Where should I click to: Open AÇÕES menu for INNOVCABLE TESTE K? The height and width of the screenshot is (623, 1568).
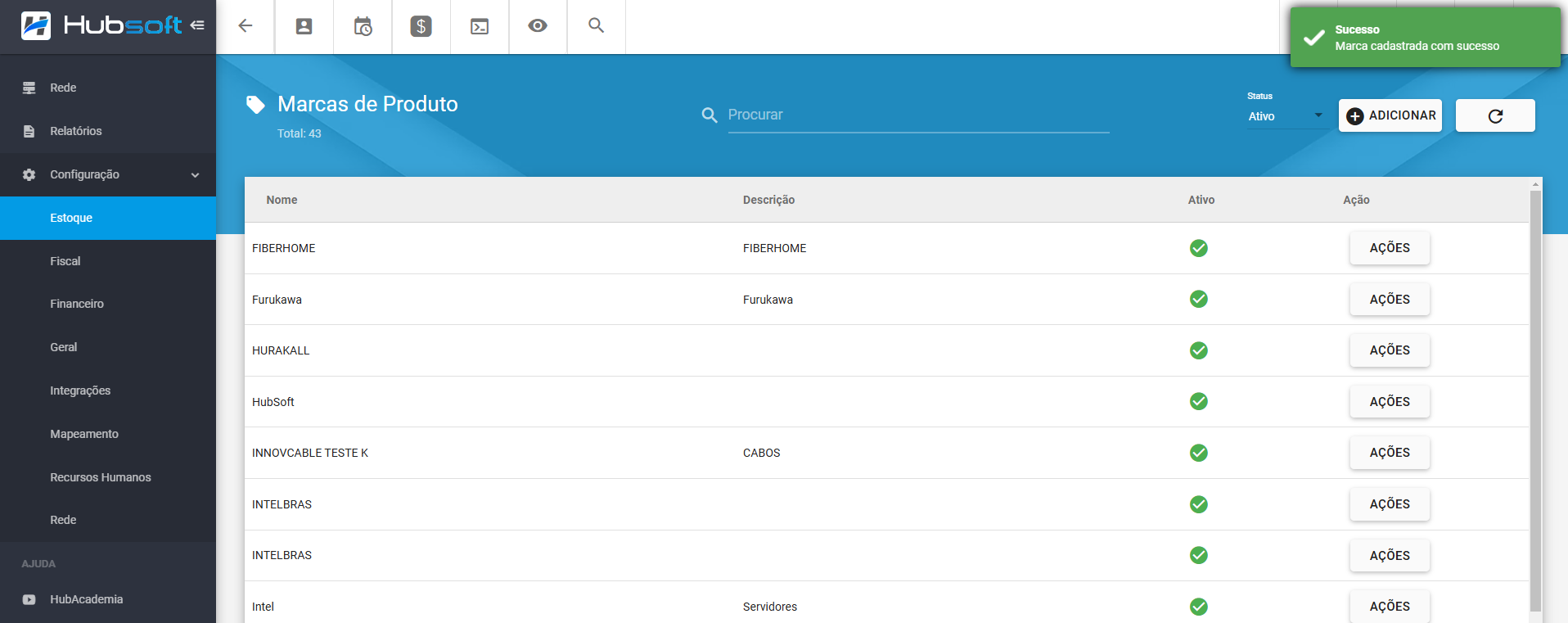pos(1390,453)
